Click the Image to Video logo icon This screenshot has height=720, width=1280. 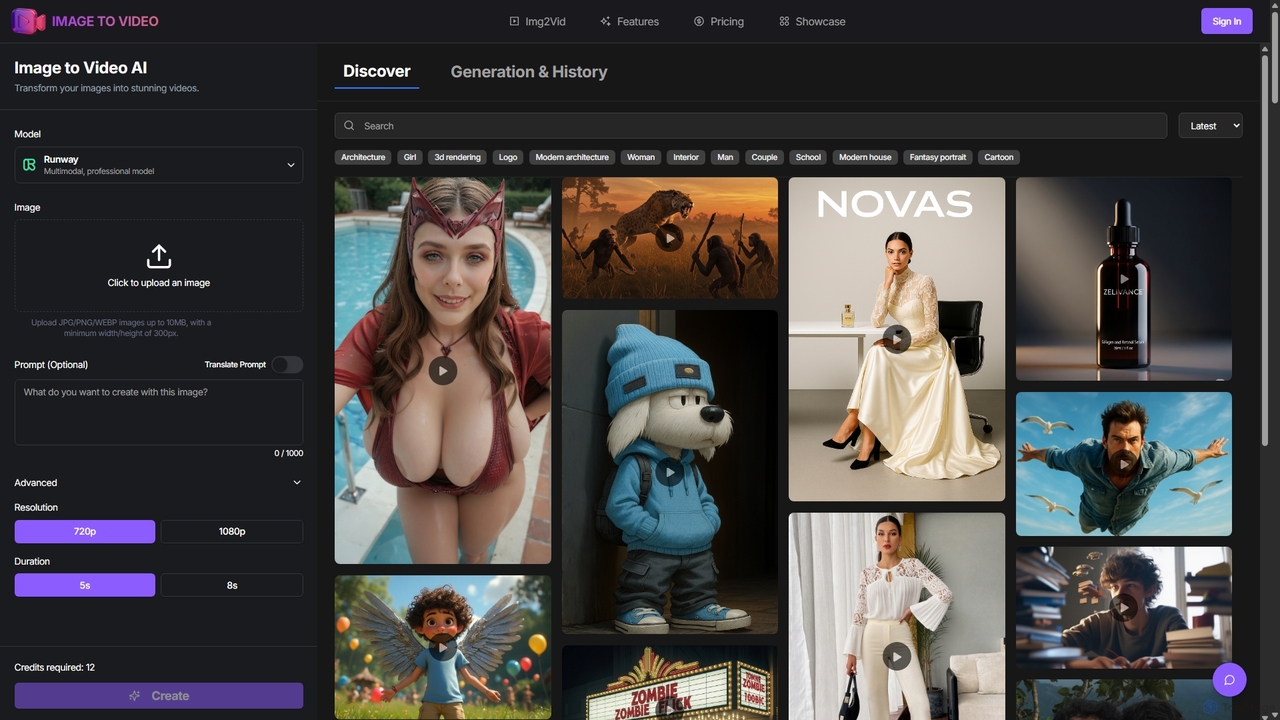click(x=29, y=21)
